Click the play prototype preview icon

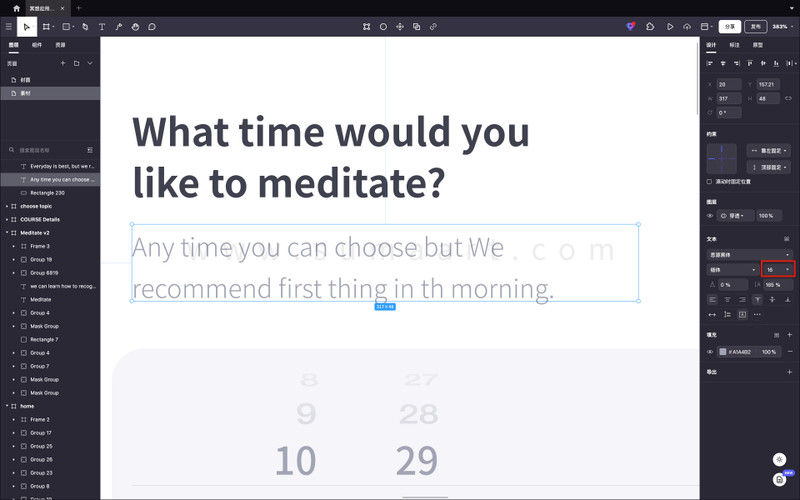670,27
